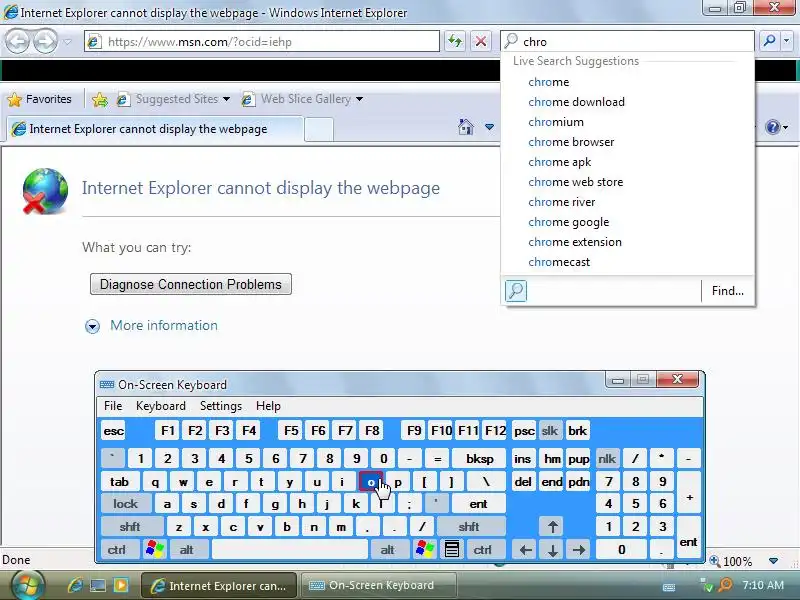This screenshot has width=800, height=600.
Task: Click the right arrow key
Action: 579,549
